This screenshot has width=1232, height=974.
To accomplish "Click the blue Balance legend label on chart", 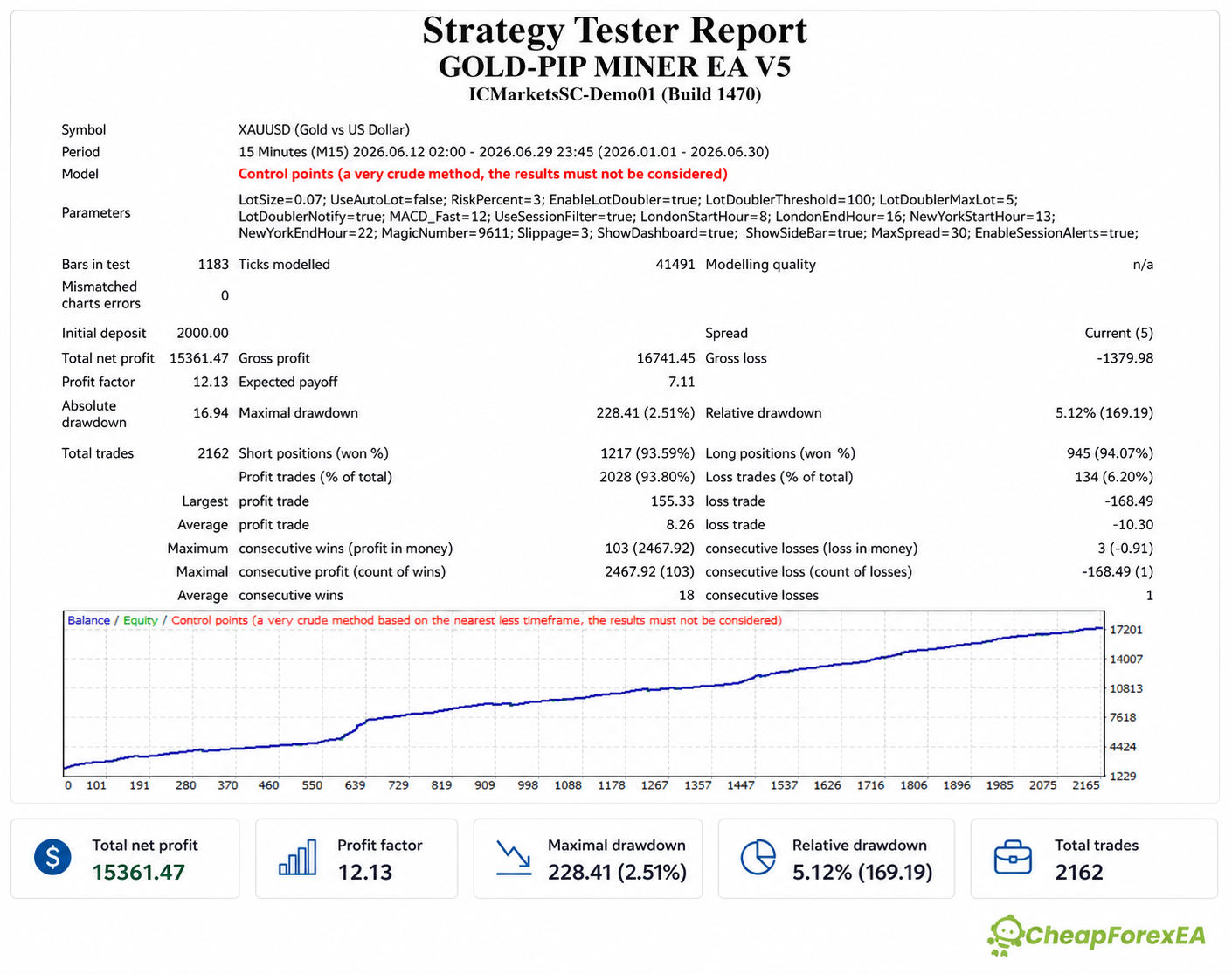I will click(89, 620).
